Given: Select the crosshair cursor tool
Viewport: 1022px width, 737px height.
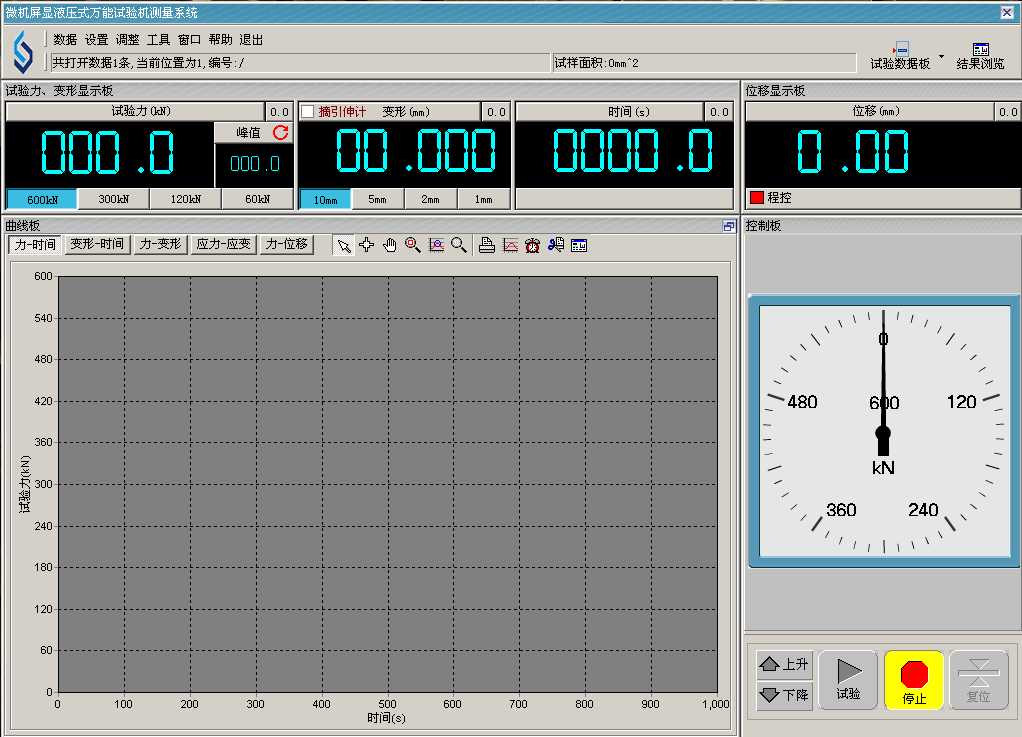Looking at the screenshot, I should tap(367, 245).
